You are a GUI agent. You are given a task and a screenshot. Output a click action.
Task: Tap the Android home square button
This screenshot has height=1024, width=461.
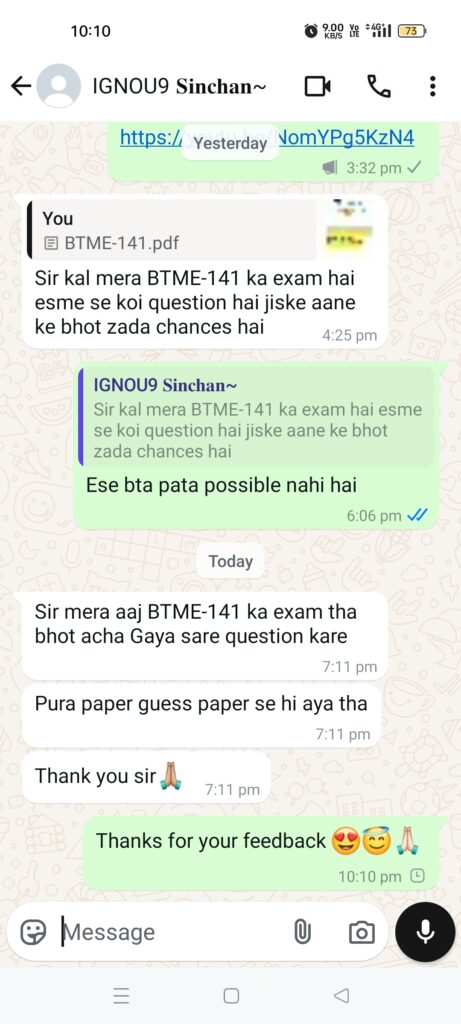pos(231,995)
